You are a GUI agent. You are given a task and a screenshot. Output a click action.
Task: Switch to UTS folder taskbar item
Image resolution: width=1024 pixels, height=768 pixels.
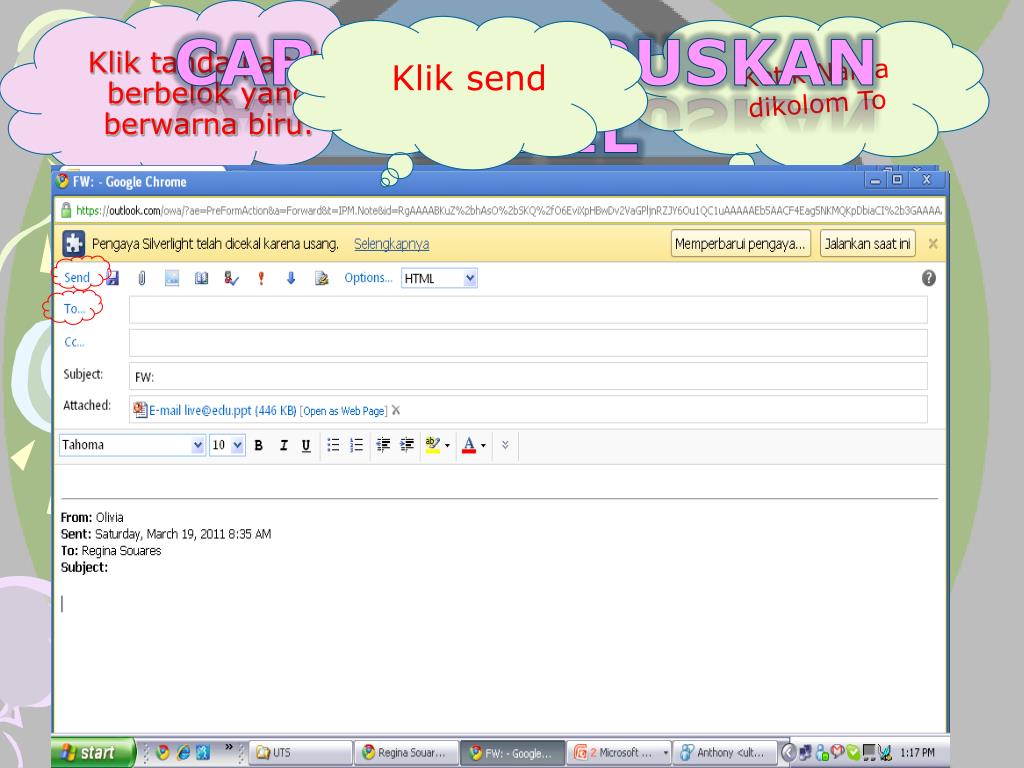(x=301, y=753)
